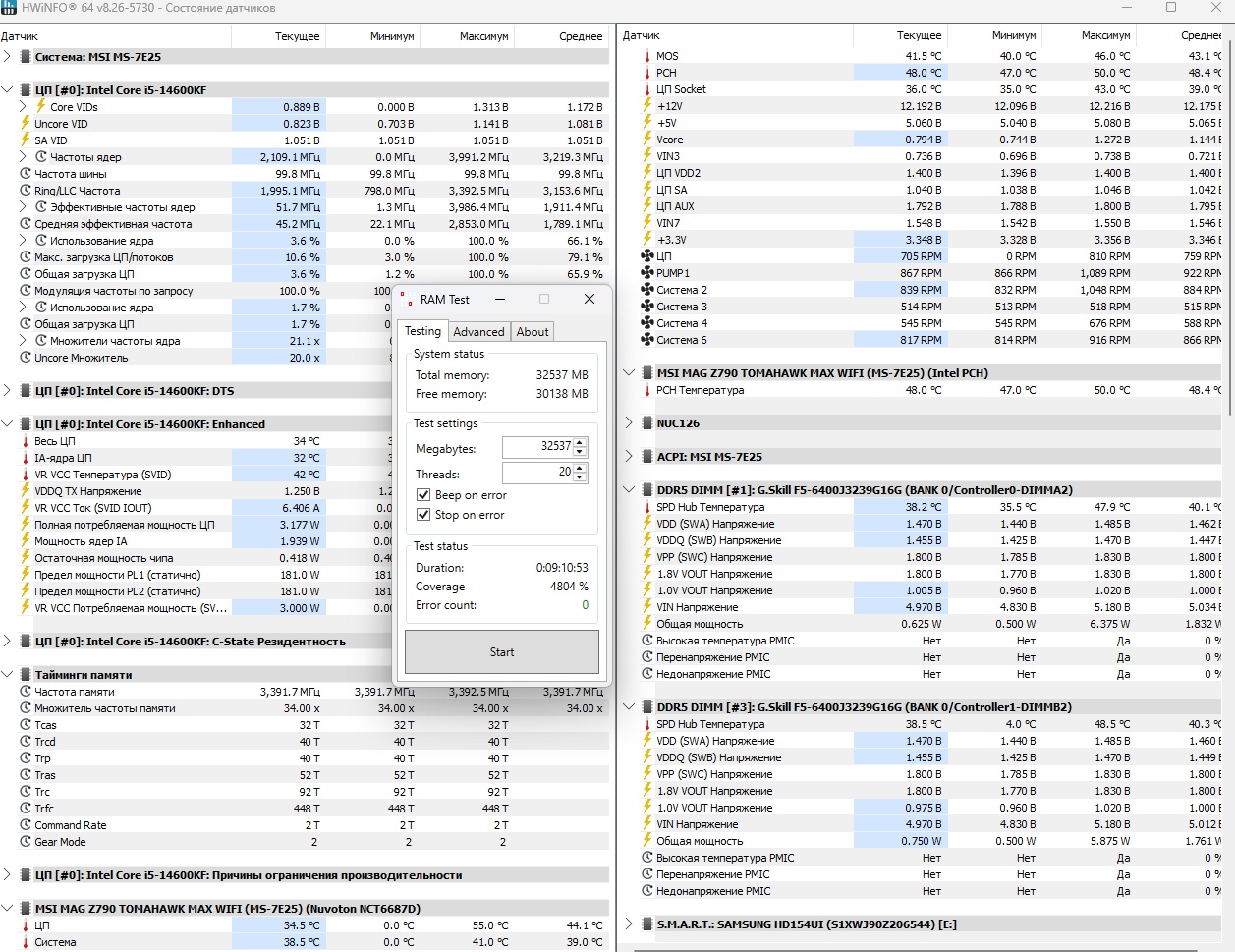Click the chip icon beside Система: MSI MS-7E25
The width and height of the screenshot is (1235, 952).
[26, 57]
